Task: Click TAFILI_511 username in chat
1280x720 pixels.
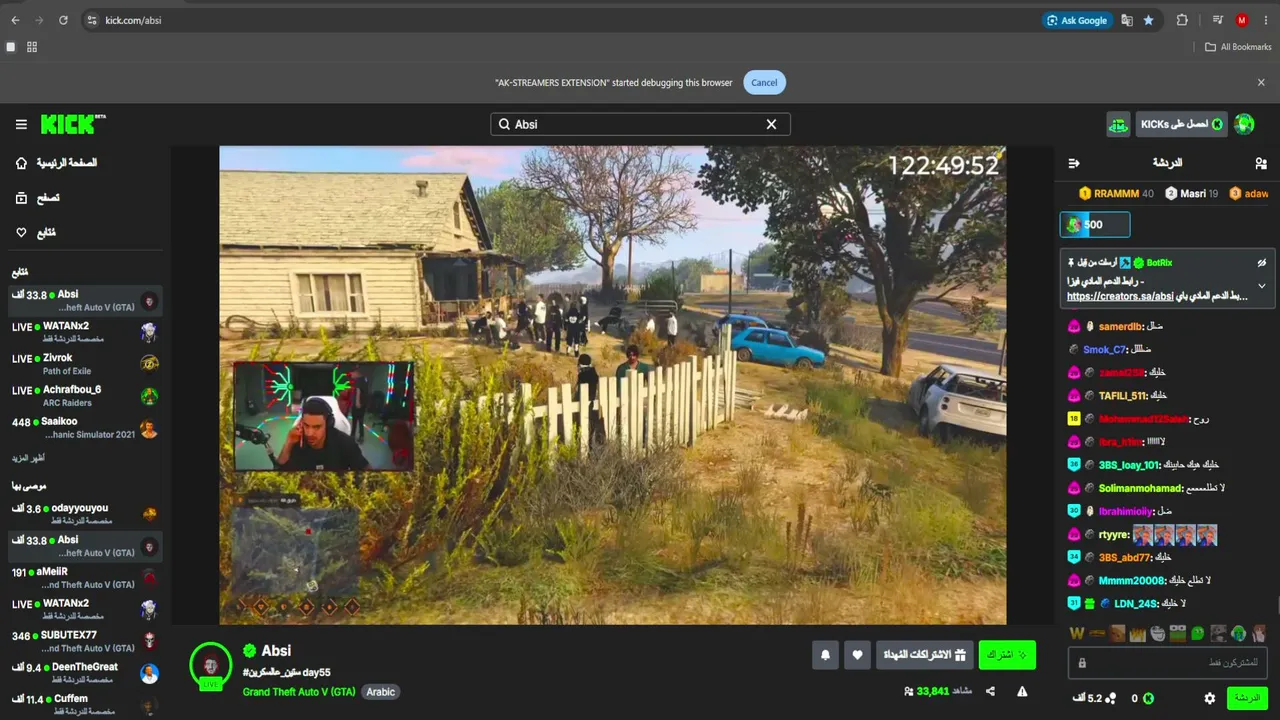Action: point(1123,396)
